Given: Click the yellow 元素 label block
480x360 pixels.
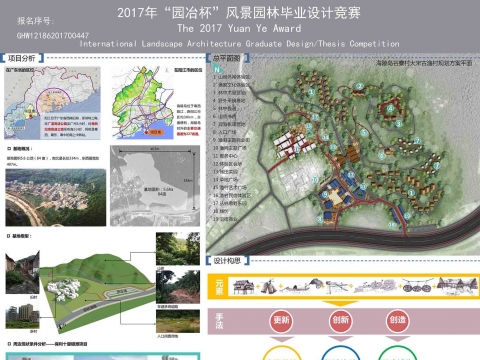Looking at the screenshot, I should tap(219, 287).
